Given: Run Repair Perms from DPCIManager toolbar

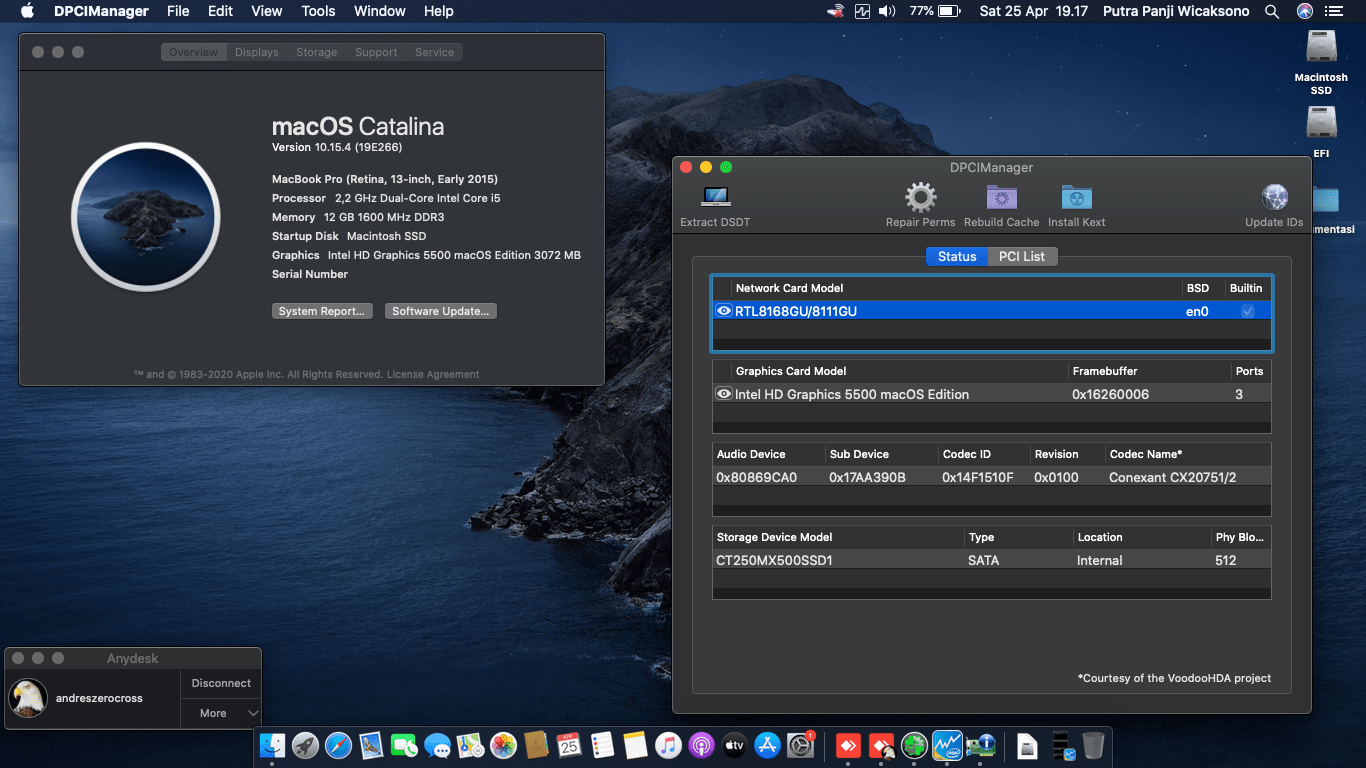Looking at the screenshot, I should (x=920, y=196).
